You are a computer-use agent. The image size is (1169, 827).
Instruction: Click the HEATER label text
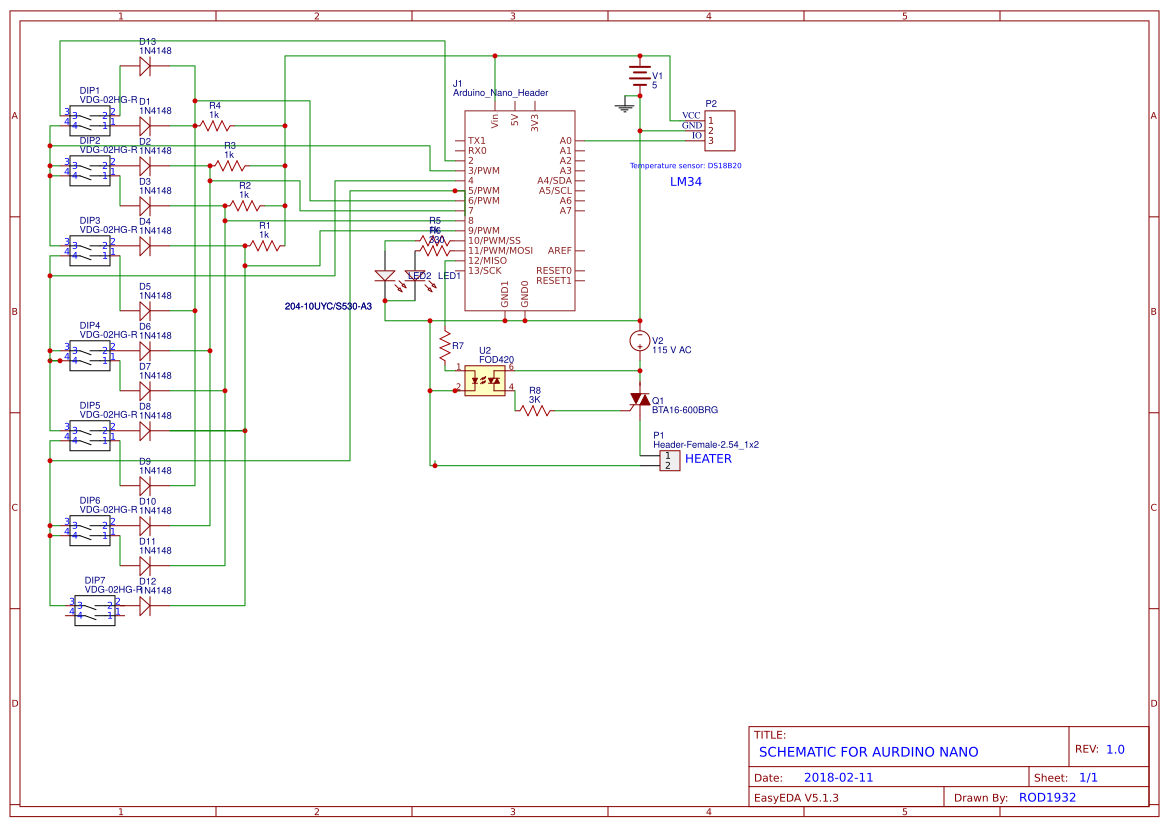click(x=709, y=460)
